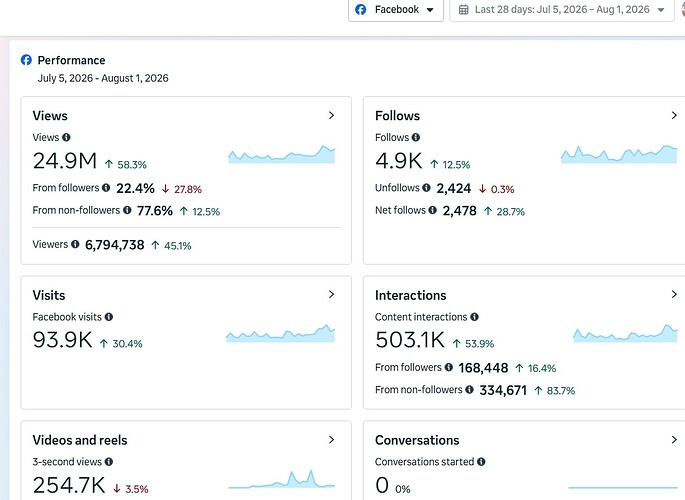Open the Visits card heading
Image resolution: width=685 pixels, height=500 pixels.
pyautogui.click(x=49, y=295)
